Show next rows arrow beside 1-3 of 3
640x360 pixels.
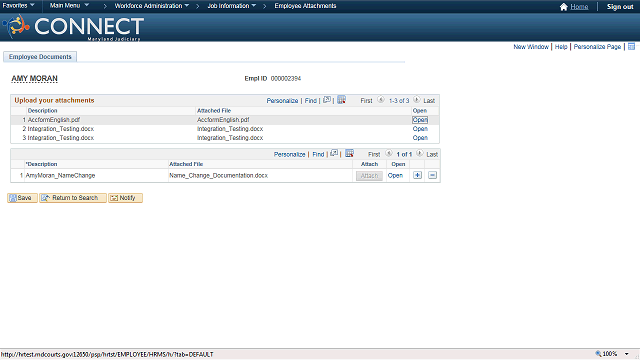(416, 100)
